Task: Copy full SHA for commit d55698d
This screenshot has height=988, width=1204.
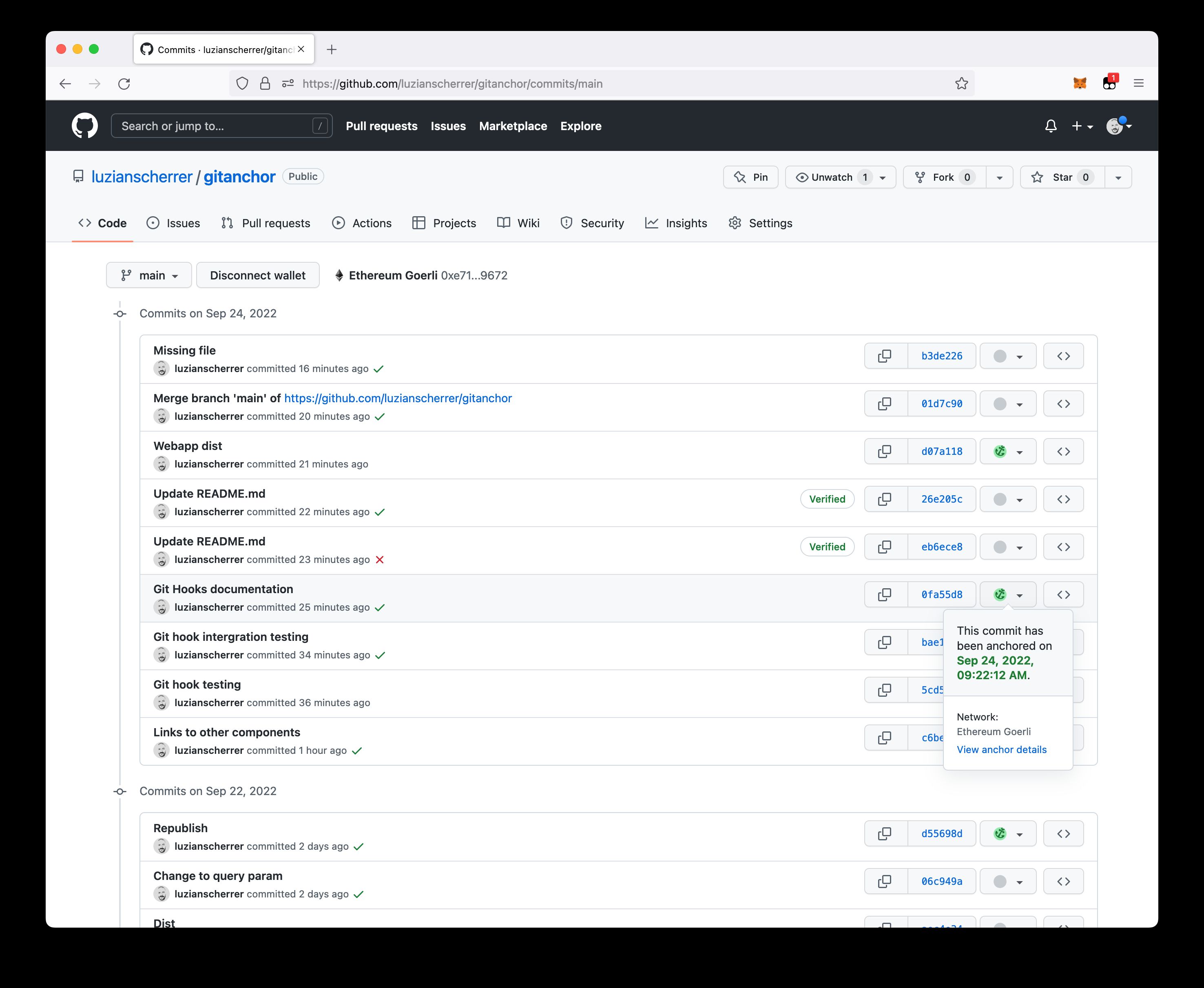Action: (x=885, y=834)
